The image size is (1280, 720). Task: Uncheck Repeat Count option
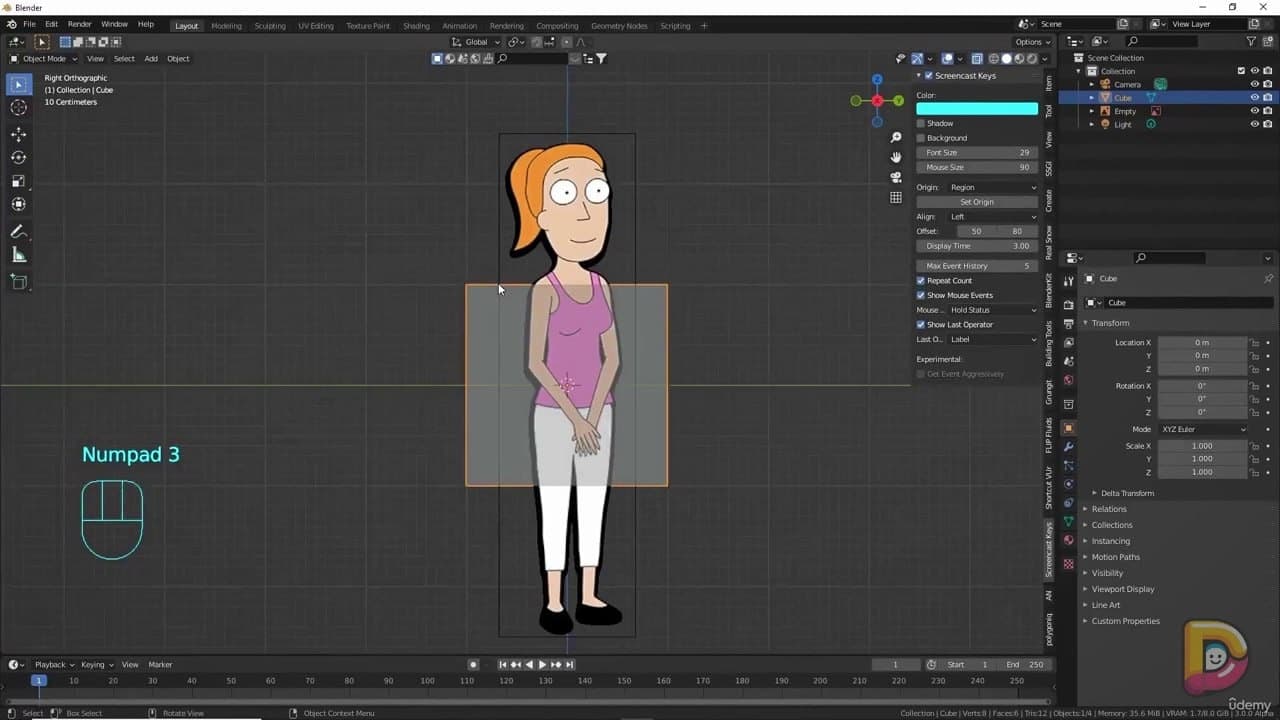921,281
